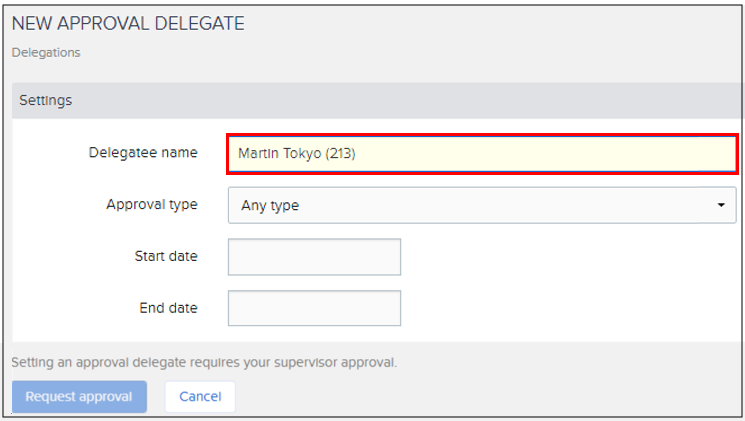
Task: Click the caret arrow of Approval type
Action: [x=720, y=205]
